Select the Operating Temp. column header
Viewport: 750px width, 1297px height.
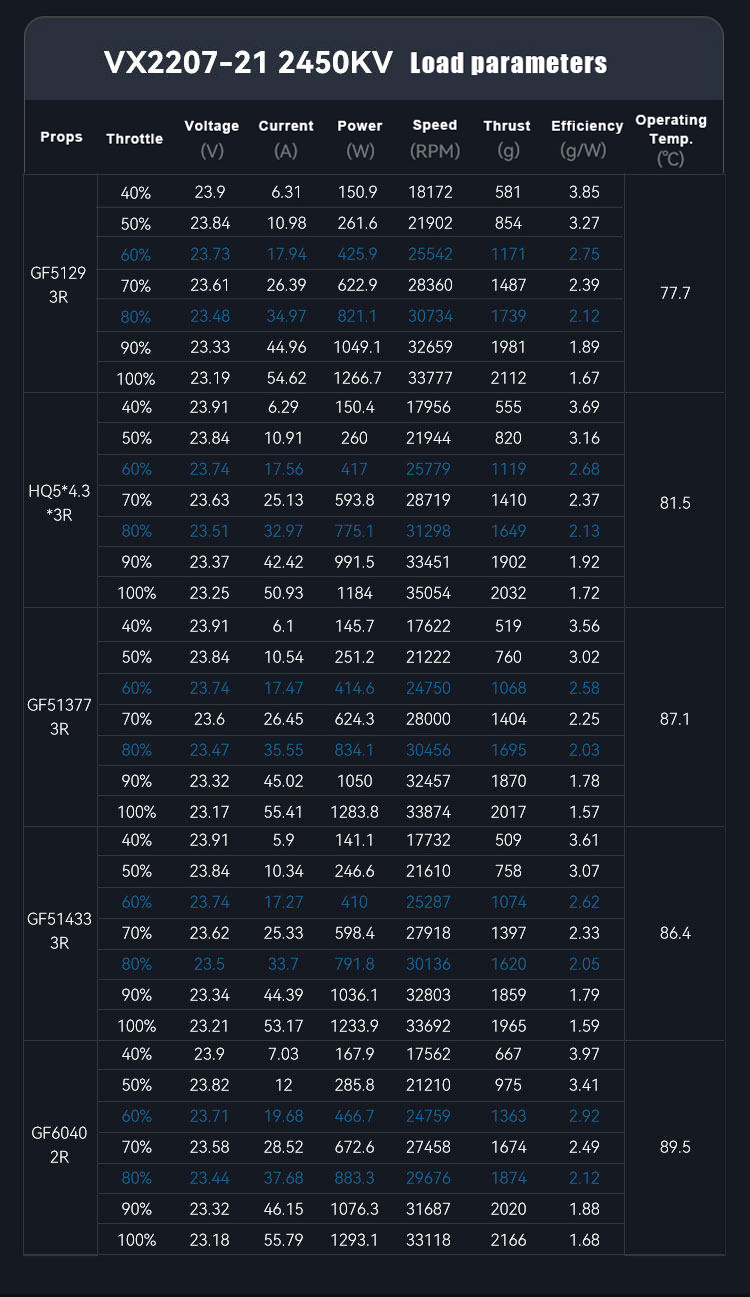[671, 138]
